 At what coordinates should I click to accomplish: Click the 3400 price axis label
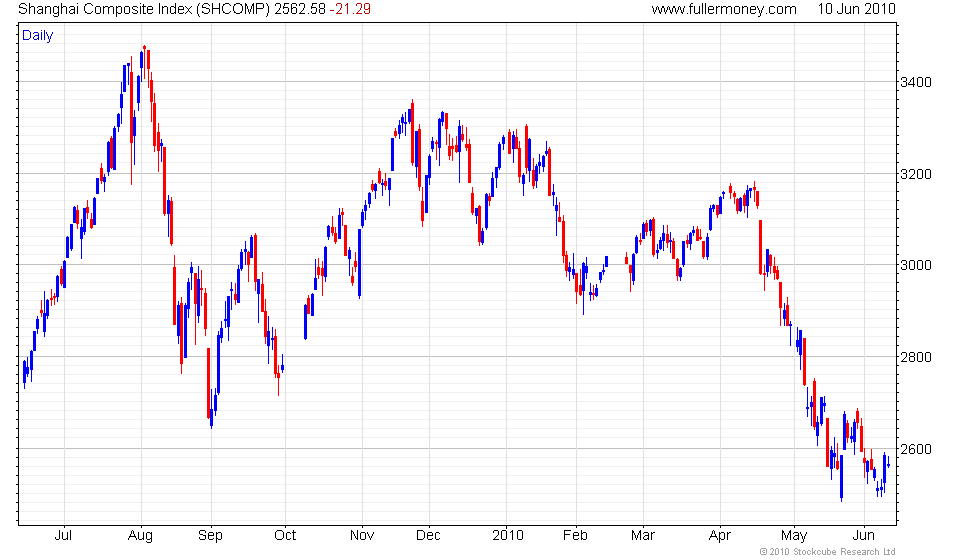pos(916,82)
